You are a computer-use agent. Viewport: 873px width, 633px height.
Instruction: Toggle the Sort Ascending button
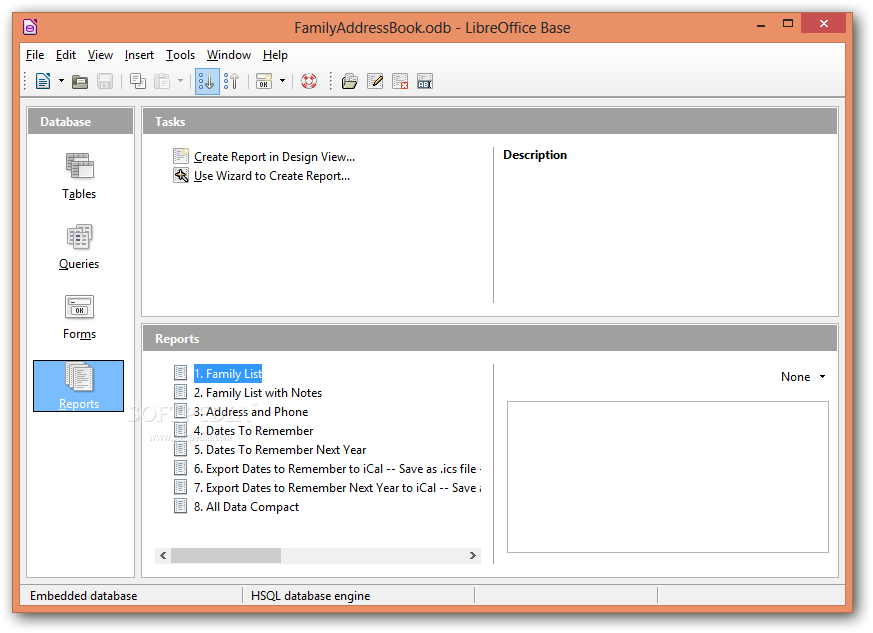pyautogui.click(x=207, y=82)
